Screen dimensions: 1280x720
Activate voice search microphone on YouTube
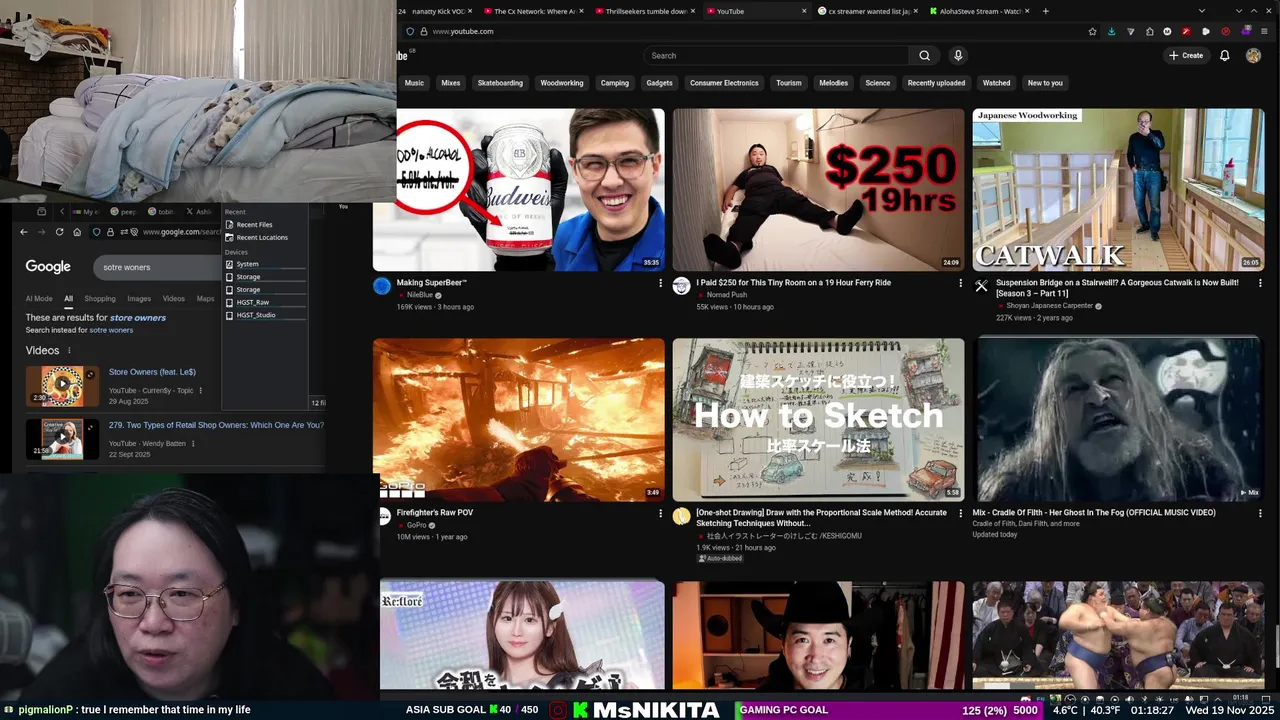tap(957, 56)
